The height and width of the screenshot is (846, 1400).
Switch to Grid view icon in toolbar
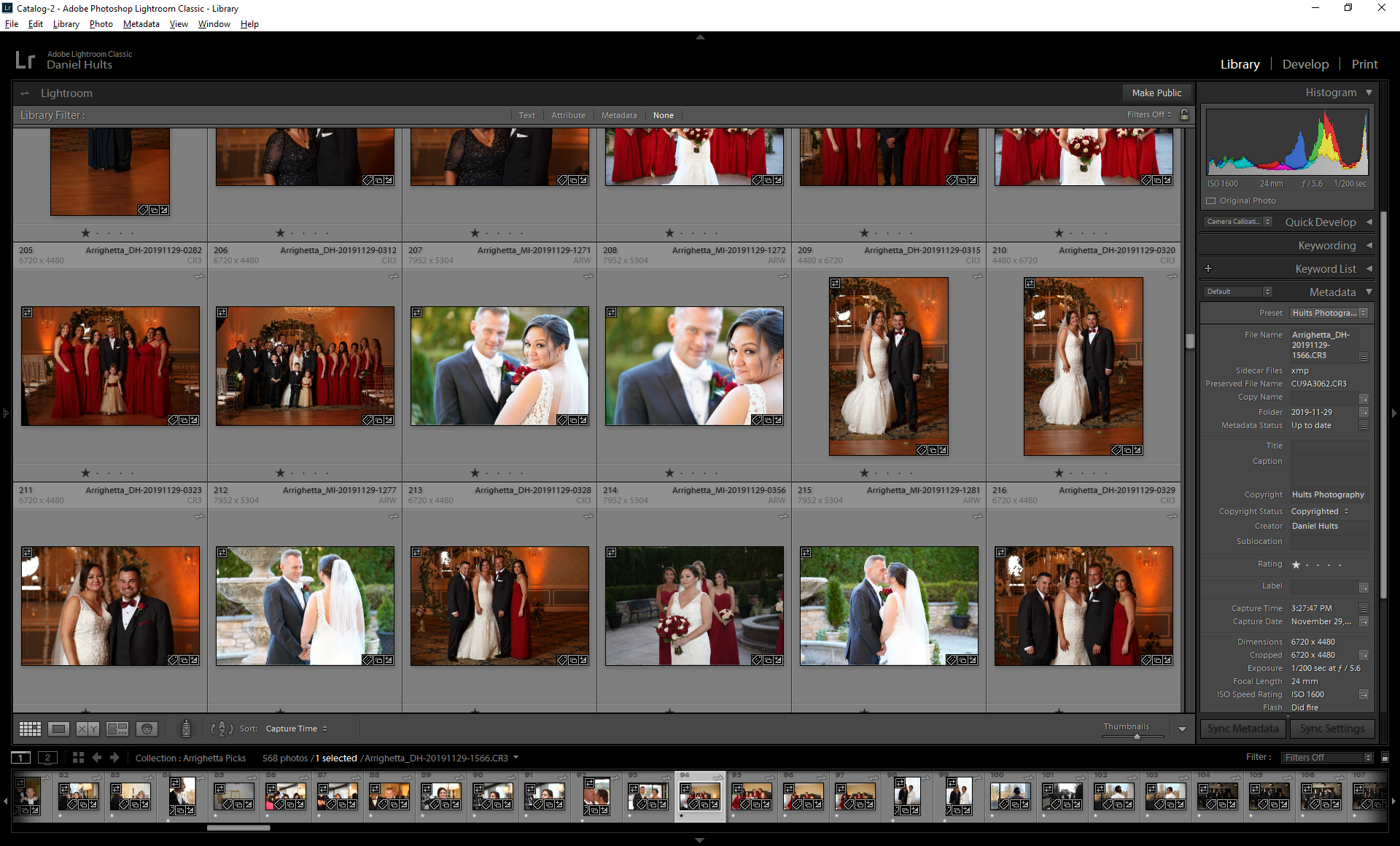point(30,729)
